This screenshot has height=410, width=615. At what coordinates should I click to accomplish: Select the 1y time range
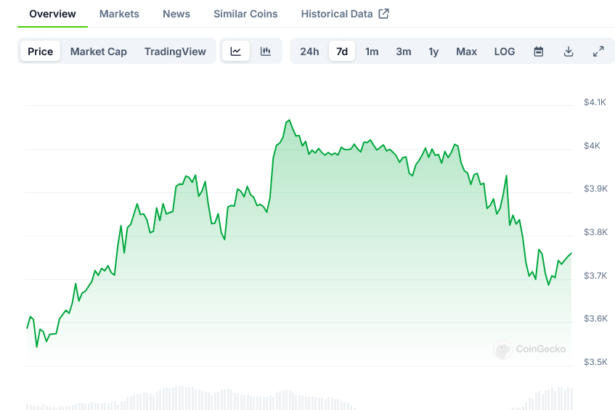coord(433,51)
